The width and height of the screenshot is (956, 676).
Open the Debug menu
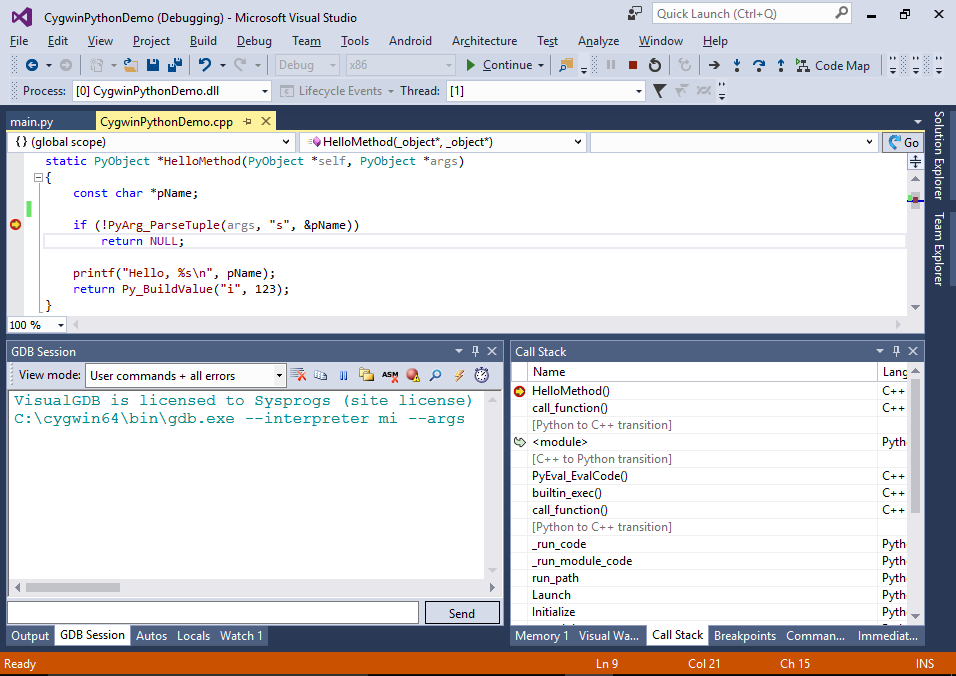pyautogui.click(x=254, y=41)
